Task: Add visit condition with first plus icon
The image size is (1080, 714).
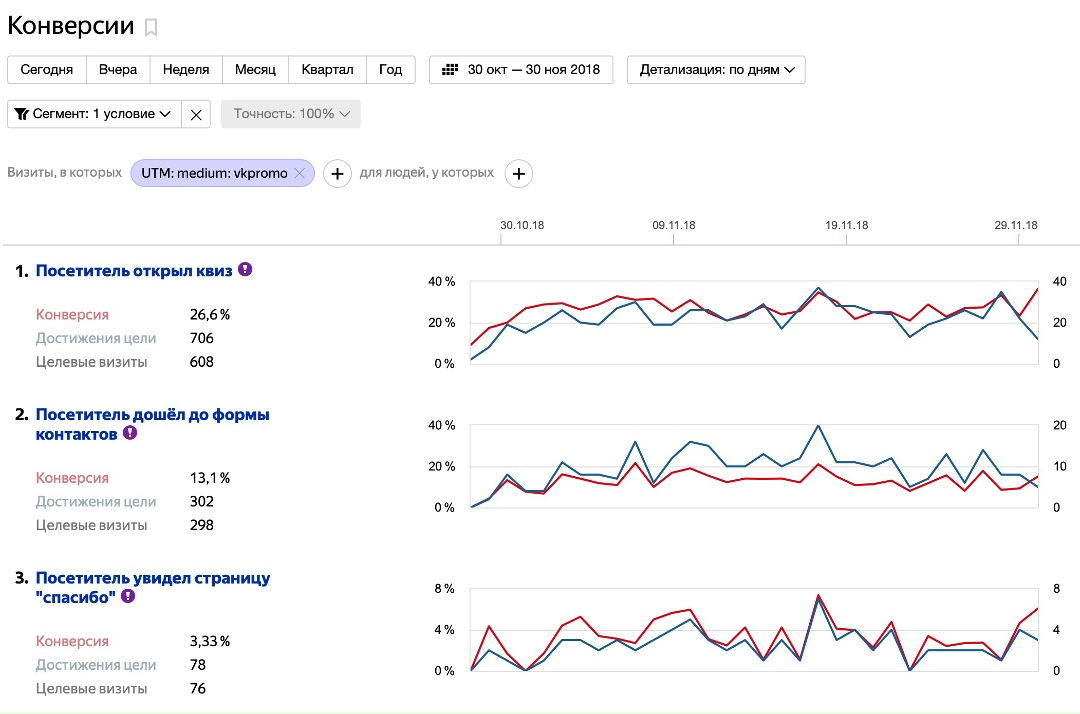Action: point(337,174)
